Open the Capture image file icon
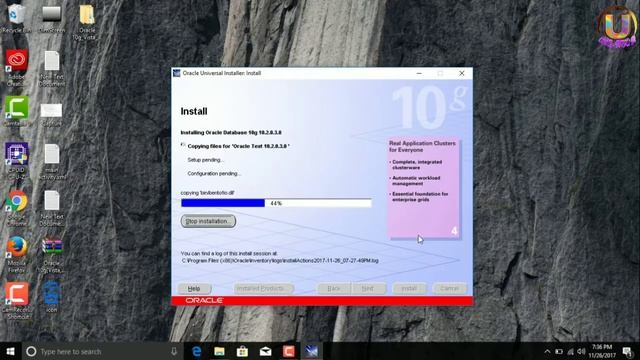The height and width of the screenshot is (360, 640). pos(51,114)
